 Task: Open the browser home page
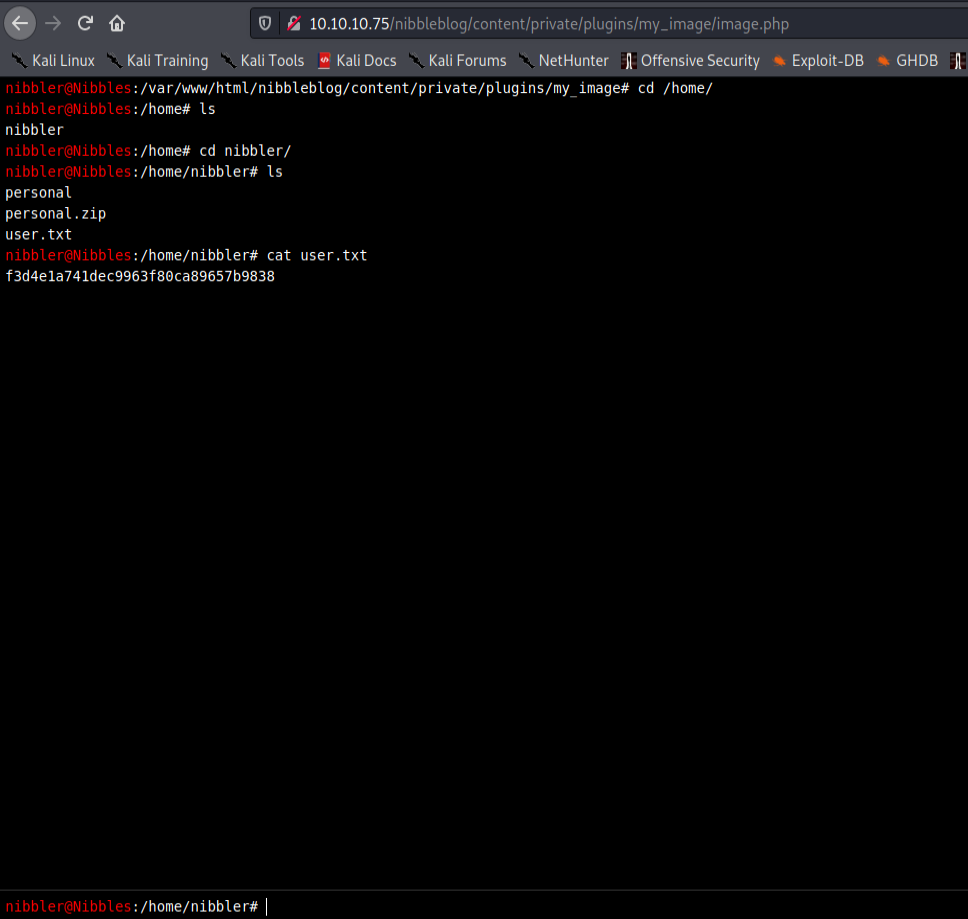[x=117, y=21]
